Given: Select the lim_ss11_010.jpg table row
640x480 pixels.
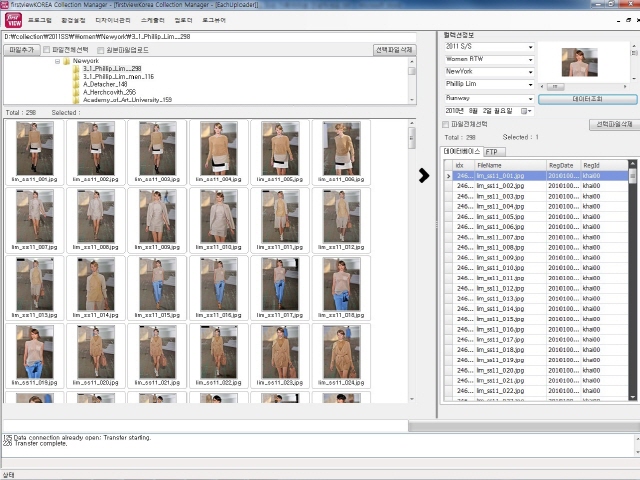Looking at the screenshot, I should (x=536, y=268).
